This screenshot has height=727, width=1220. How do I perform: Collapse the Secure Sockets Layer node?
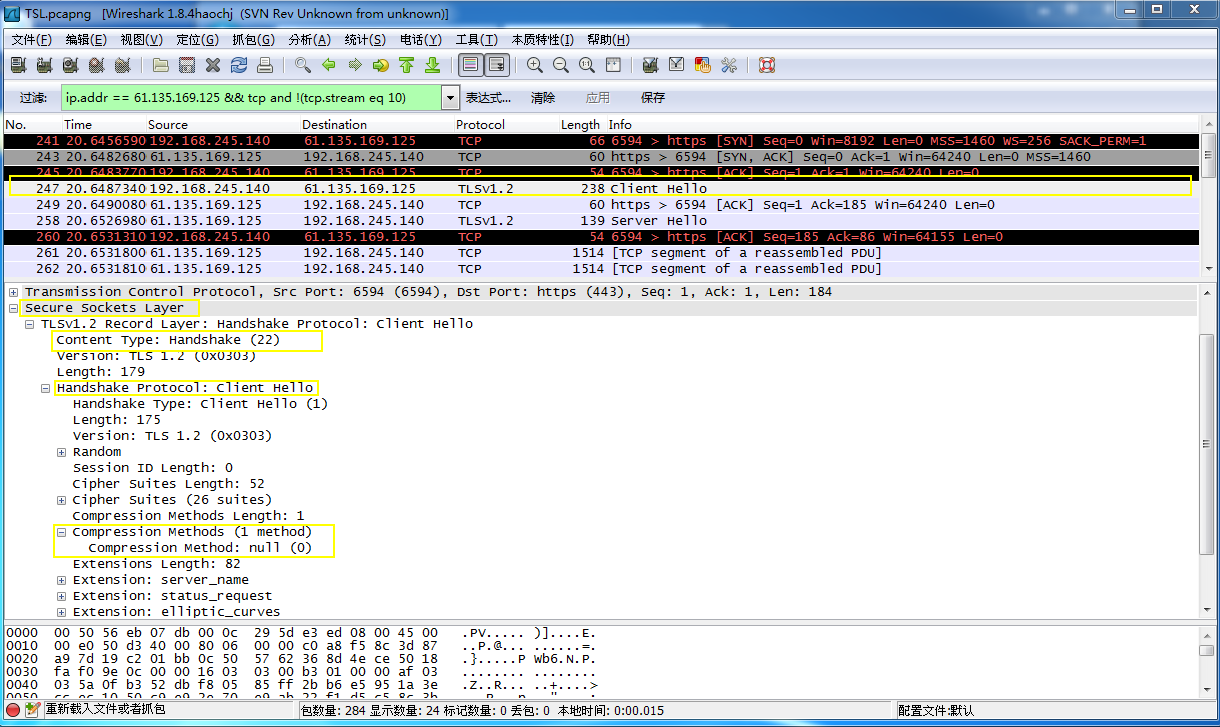(x=13, y=308)
